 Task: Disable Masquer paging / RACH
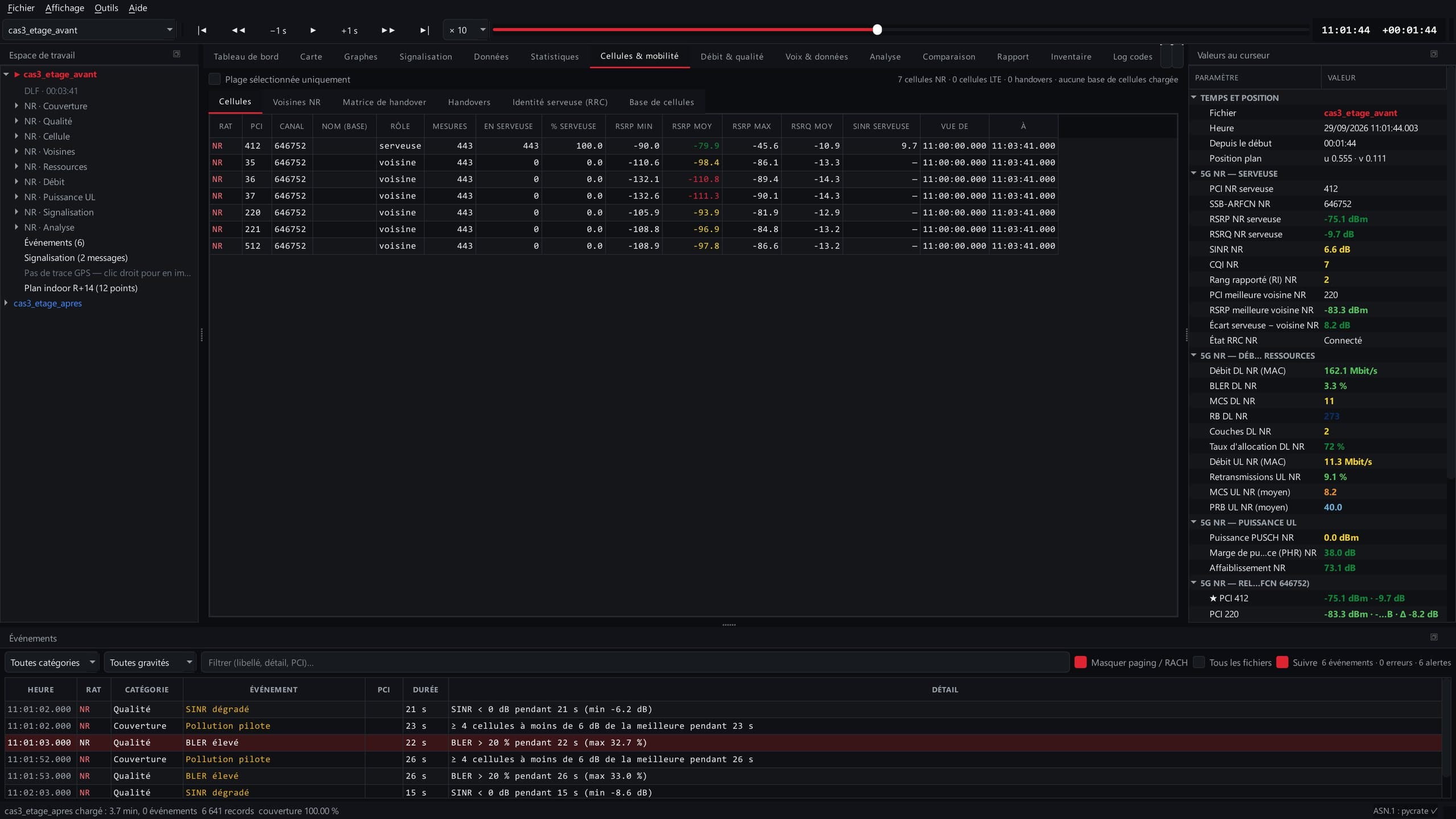1080,662
